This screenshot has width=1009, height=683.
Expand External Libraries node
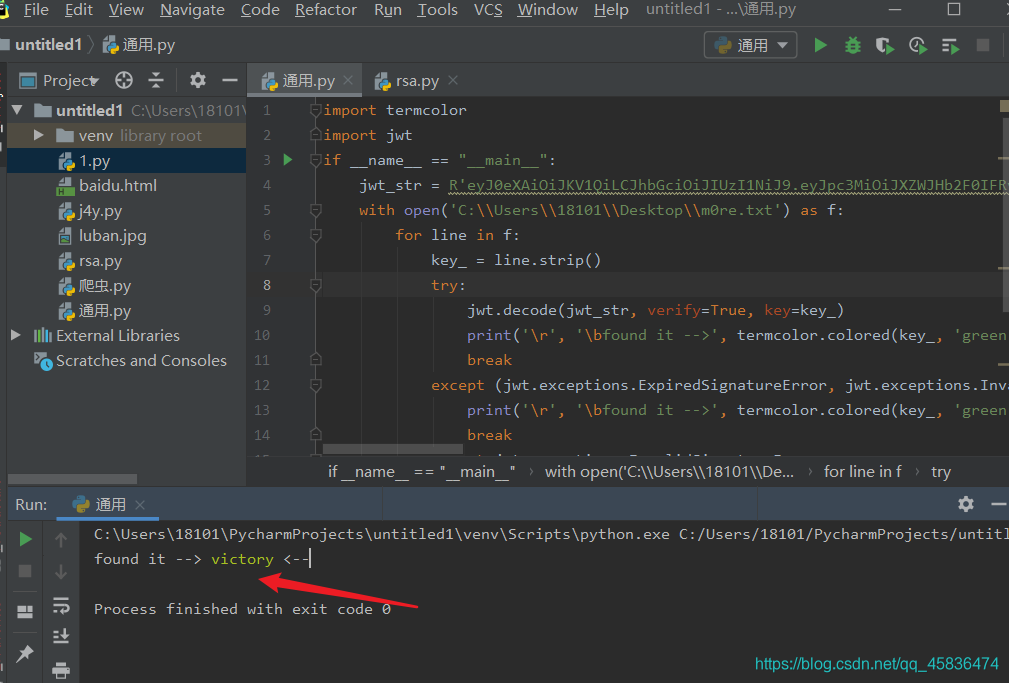(x=16, y=335)
